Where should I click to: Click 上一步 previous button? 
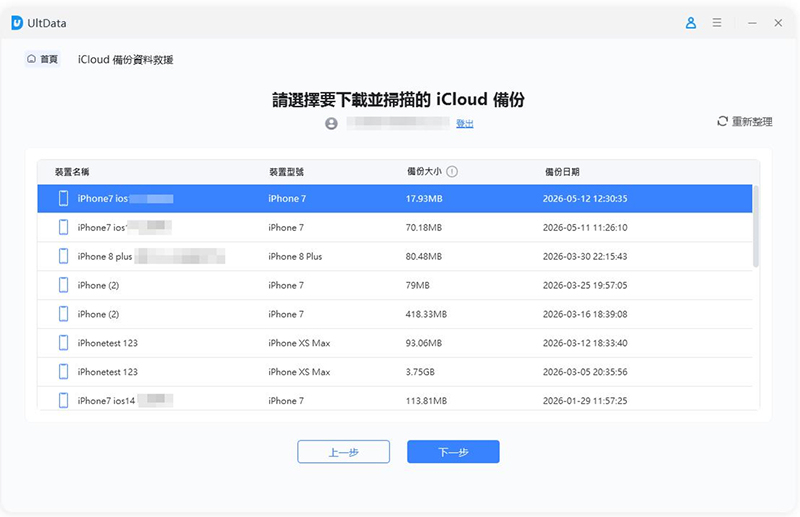343,452
